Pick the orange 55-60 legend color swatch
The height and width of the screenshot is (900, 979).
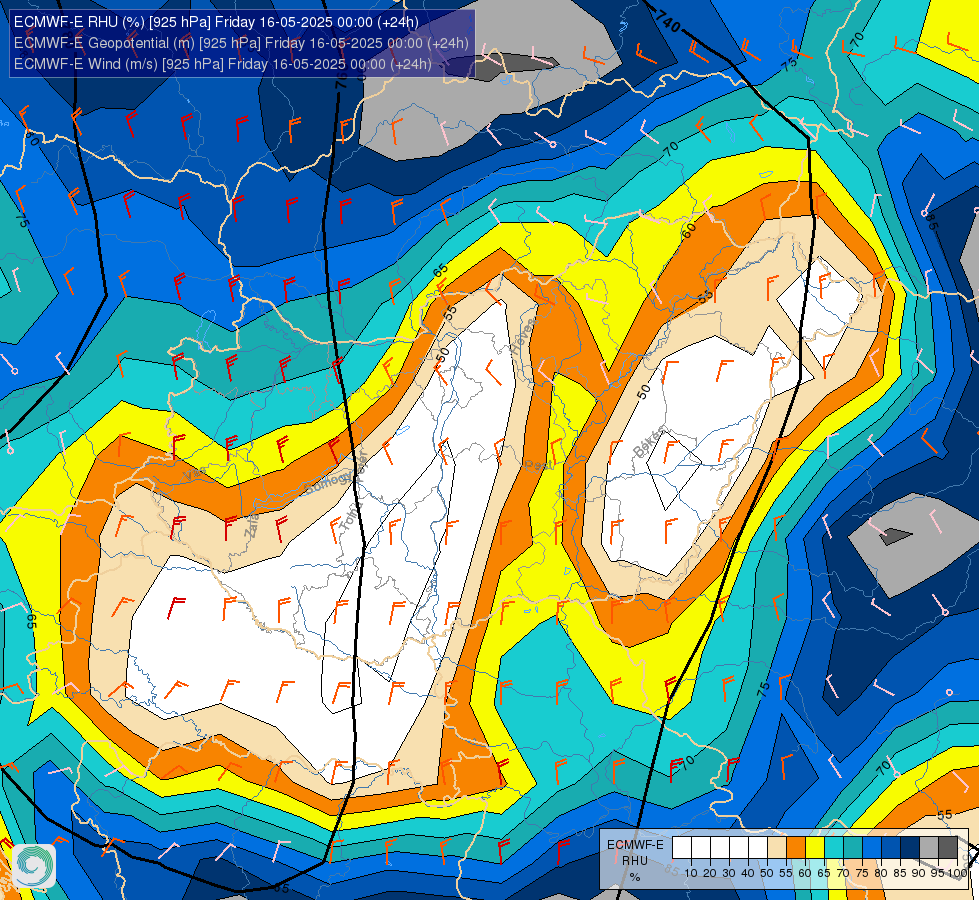(x=796, y=847)
